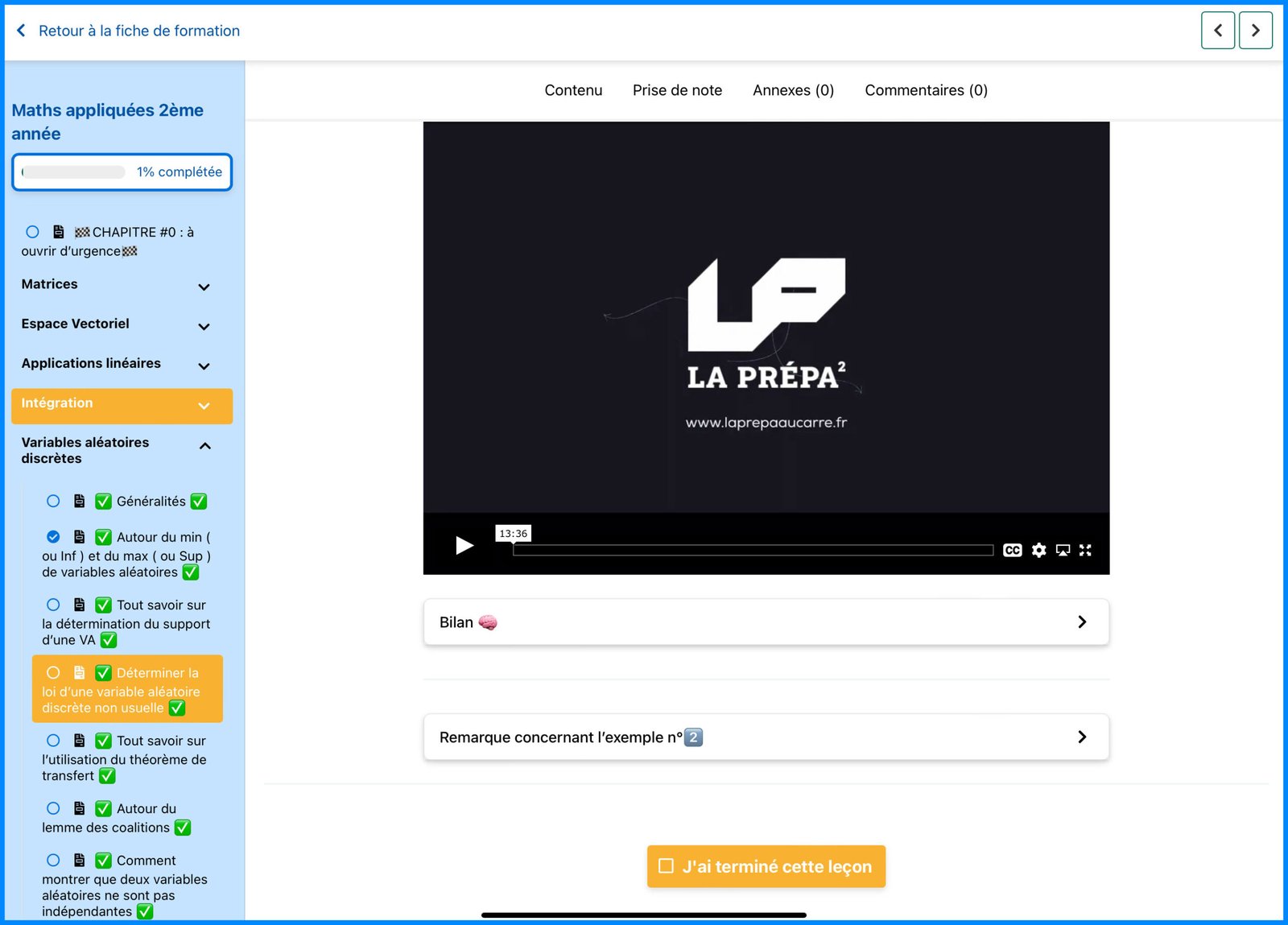1288x925 pixels.
Task: Open Maths appliquées 2ème année title
Action: (107, 122)
